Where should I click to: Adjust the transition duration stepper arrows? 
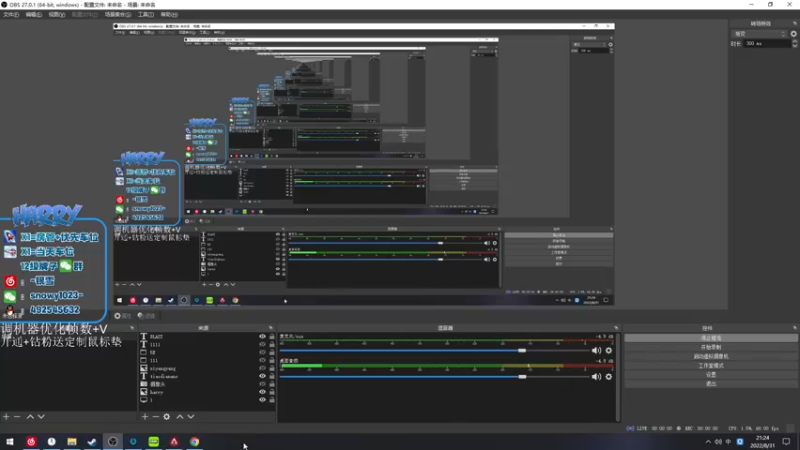point(794,44)
